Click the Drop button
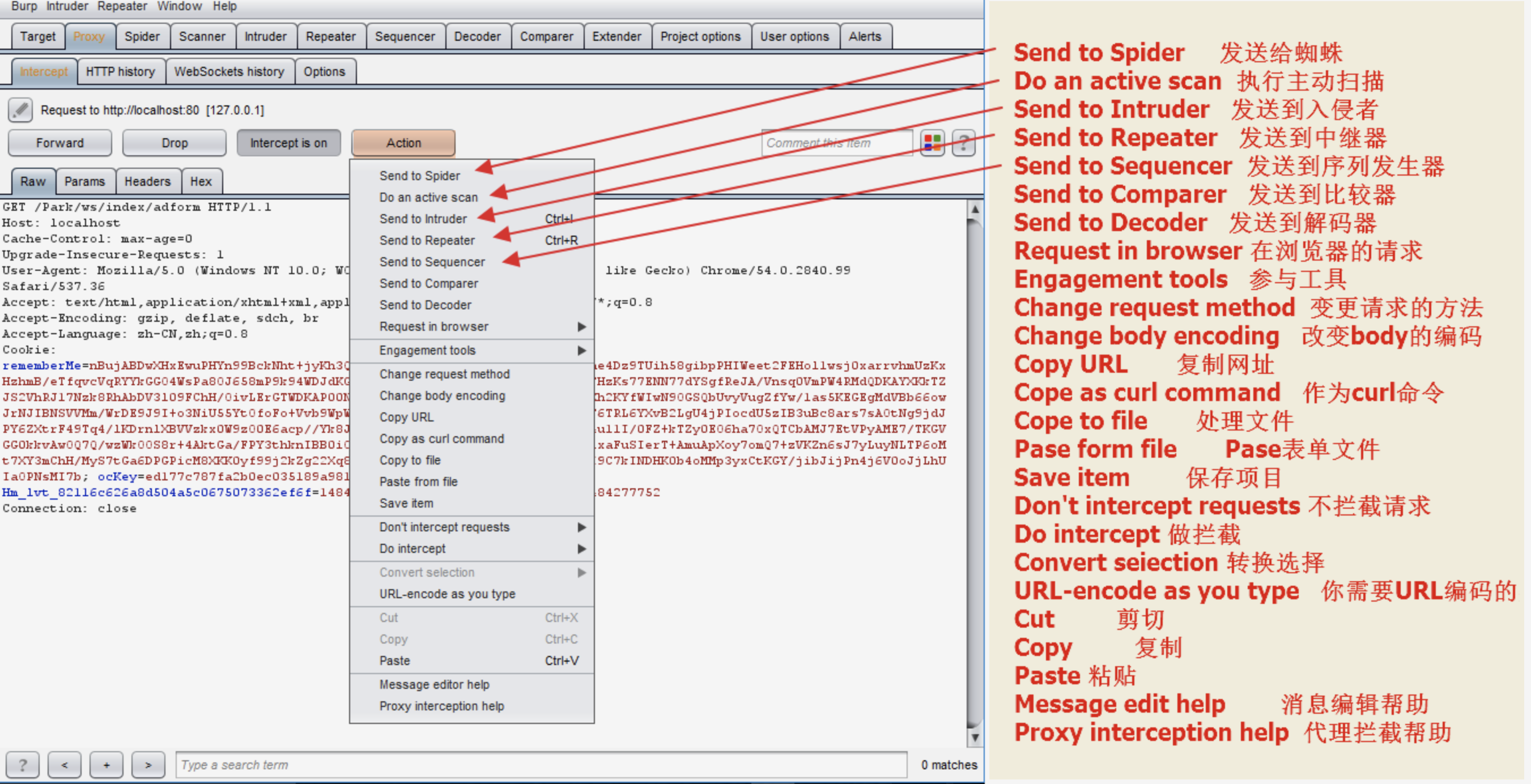 tap(175, 143)
